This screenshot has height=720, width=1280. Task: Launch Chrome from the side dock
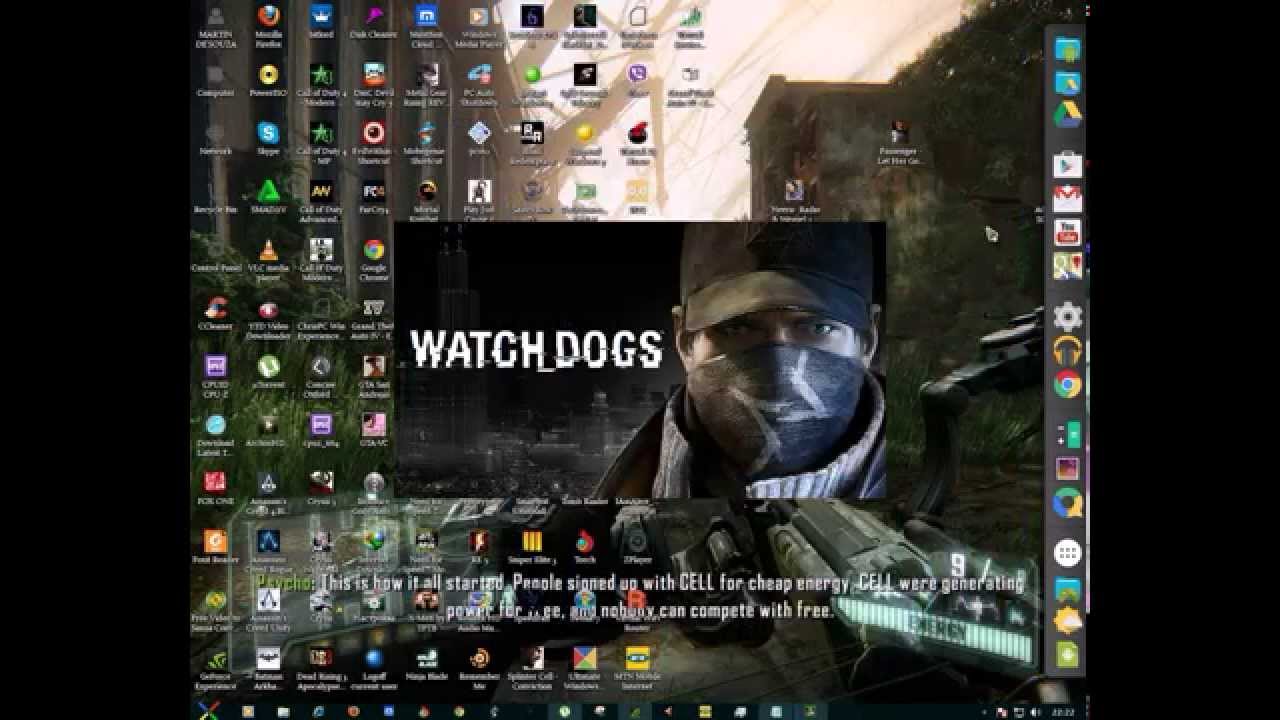(x=1067, y=385)
